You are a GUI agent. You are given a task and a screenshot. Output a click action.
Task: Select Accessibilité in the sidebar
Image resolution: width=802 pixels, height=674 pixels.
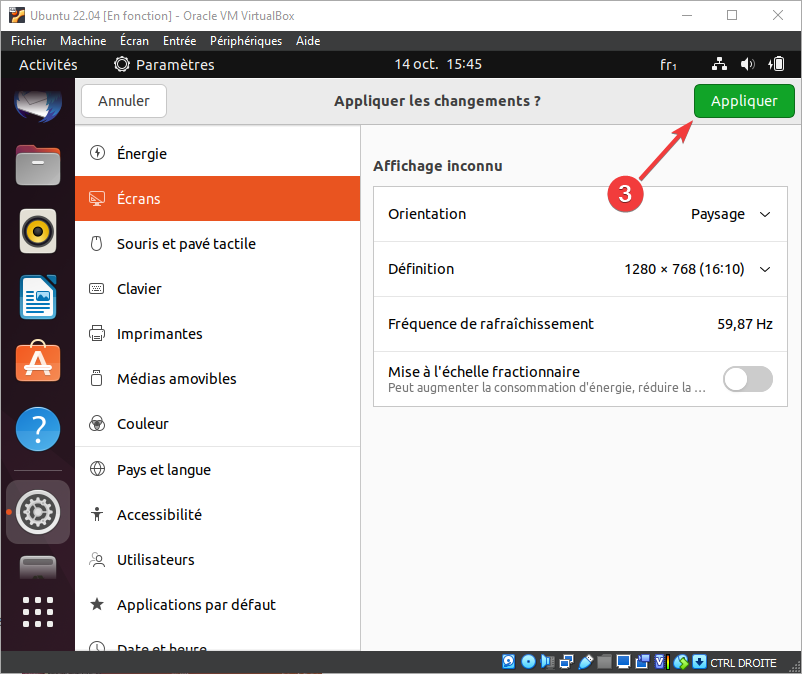click(x=217, y=514)
